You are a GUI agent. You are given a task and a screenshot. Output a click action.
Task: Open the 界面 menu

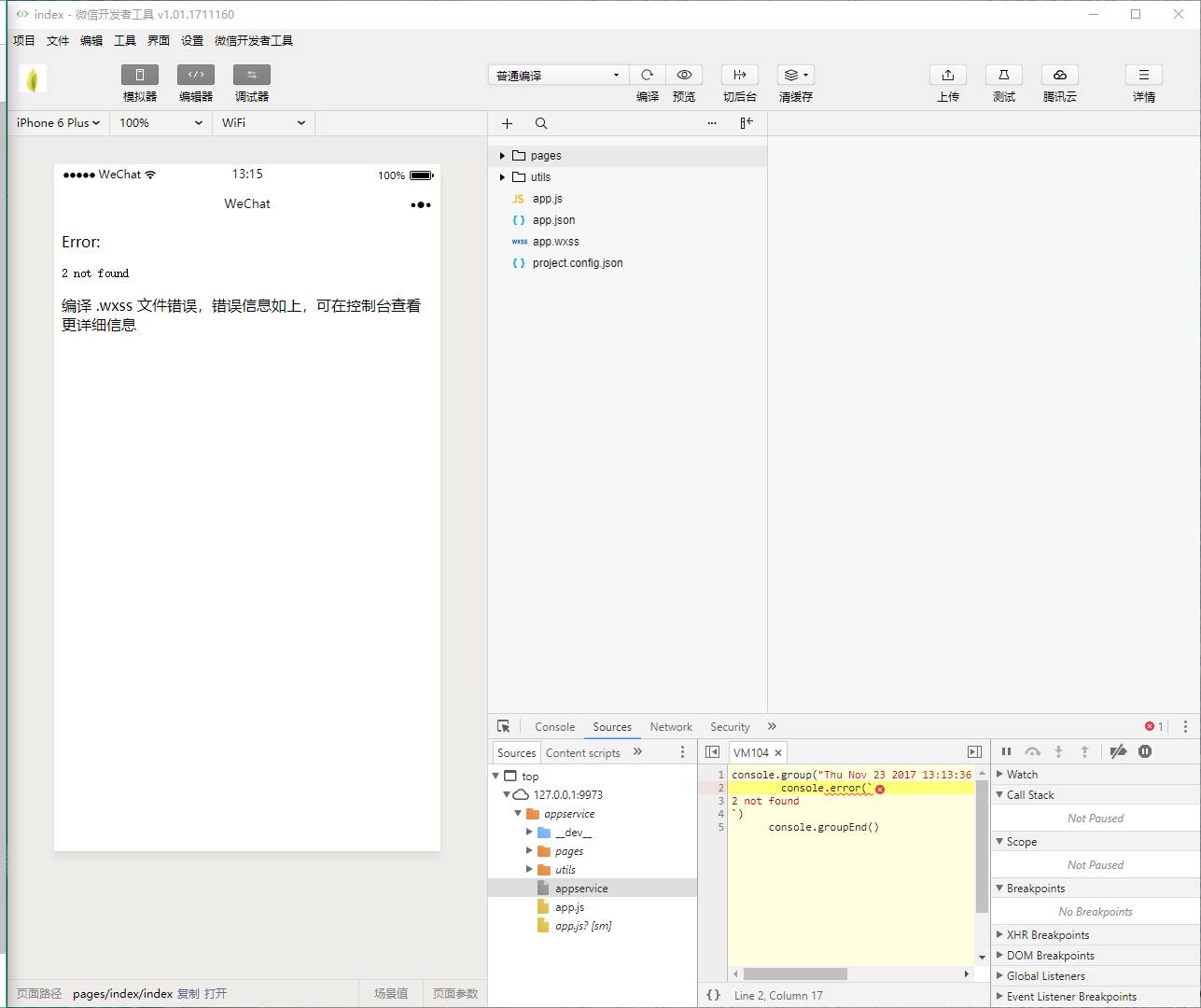coord(159,40)
